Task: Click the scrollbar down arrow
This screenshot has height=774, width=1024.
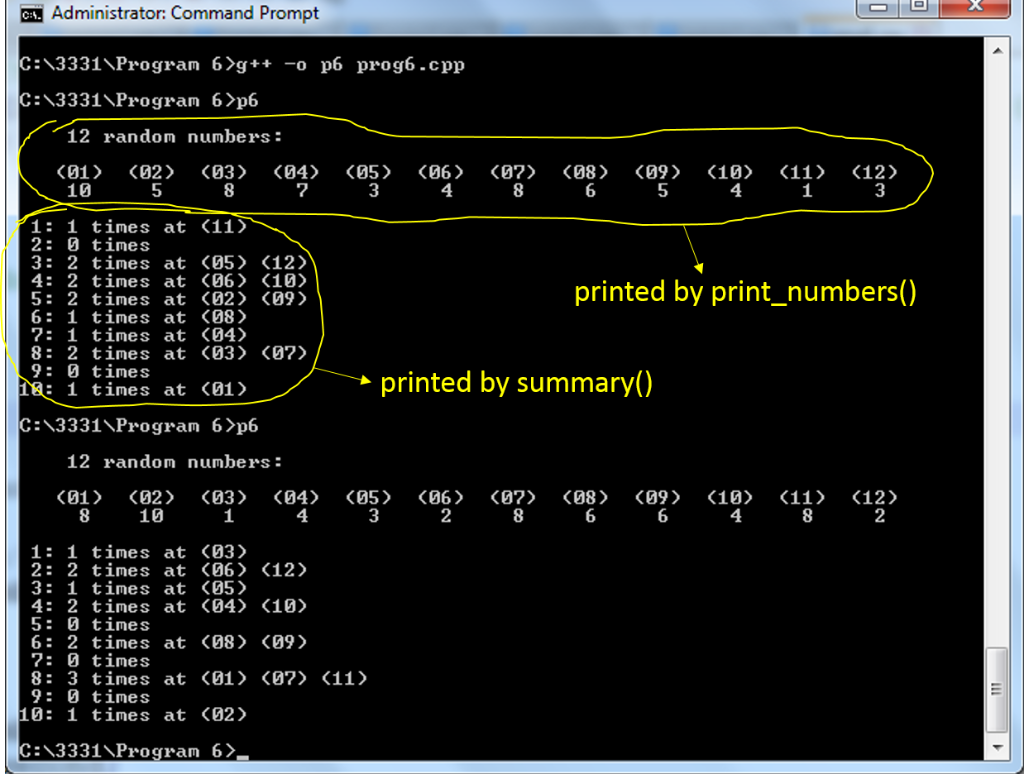Action: pyautogui.click(x=998, y=746)
